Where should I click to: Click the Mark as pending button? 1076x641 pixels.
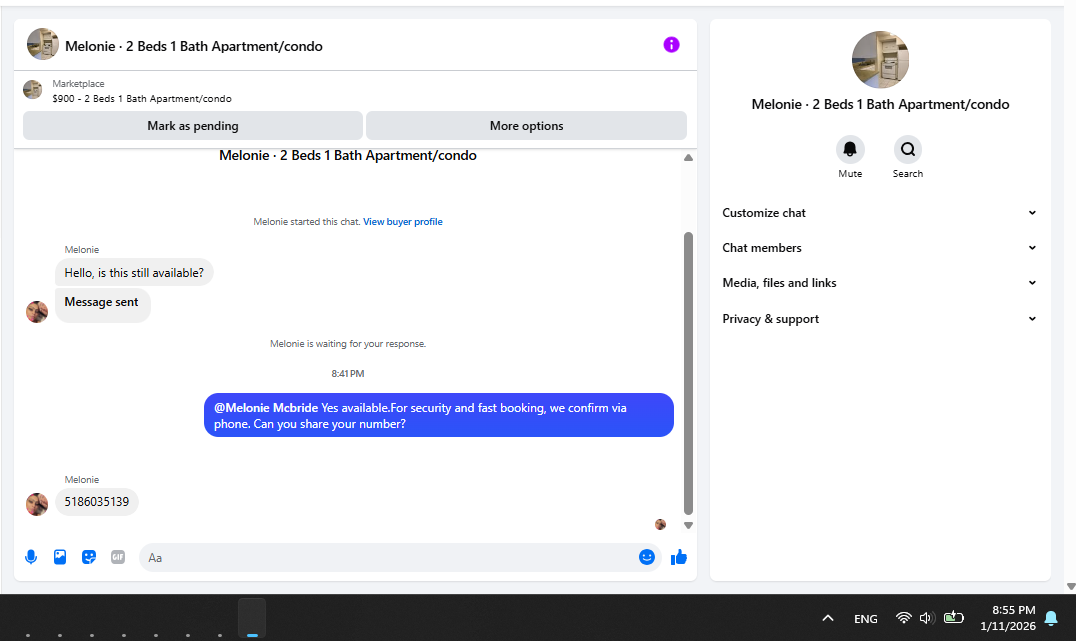[x=193, y=126]
